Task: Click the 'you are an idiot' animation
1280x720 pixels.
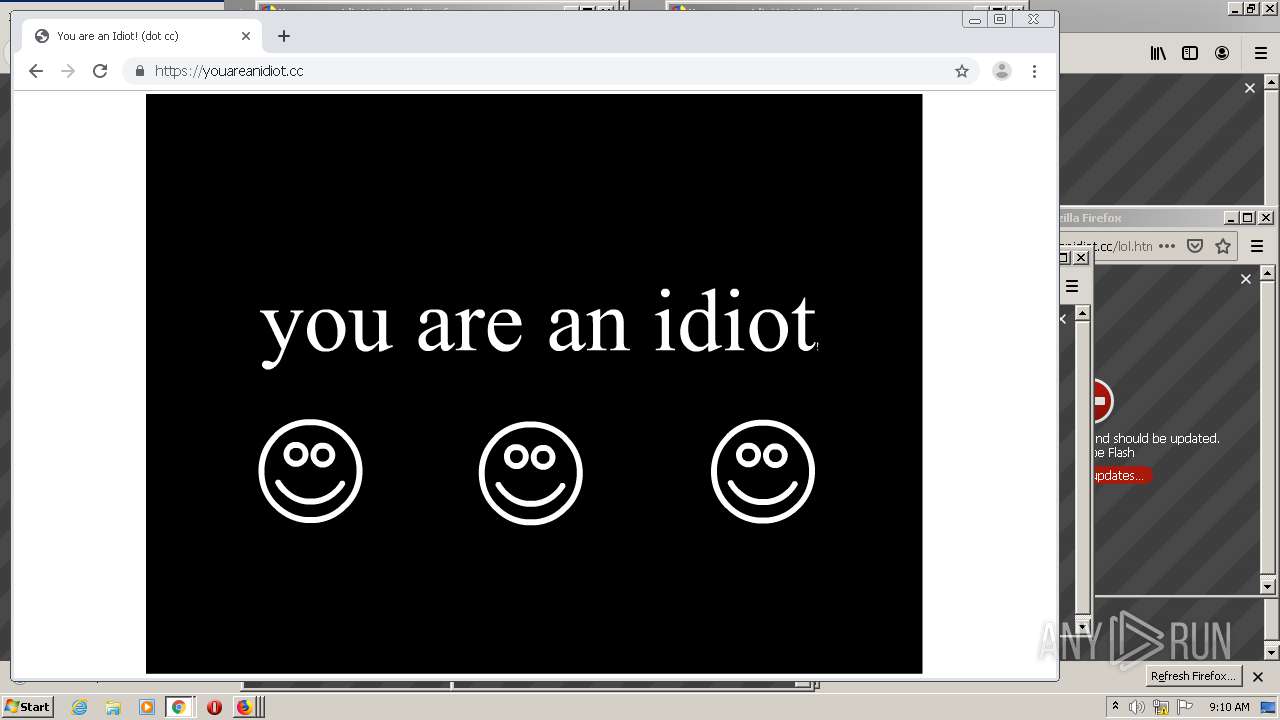Action: click(x=534, y=384)
